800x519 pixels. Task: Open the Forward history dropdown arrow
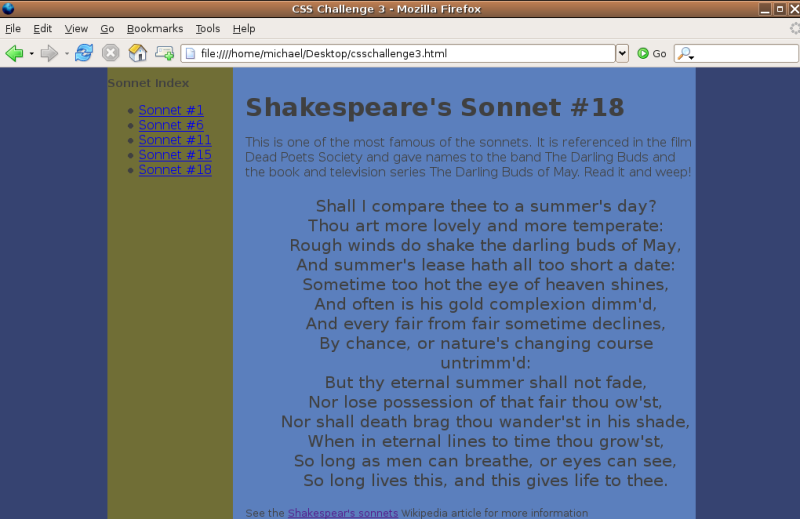[x=67, y=53]
